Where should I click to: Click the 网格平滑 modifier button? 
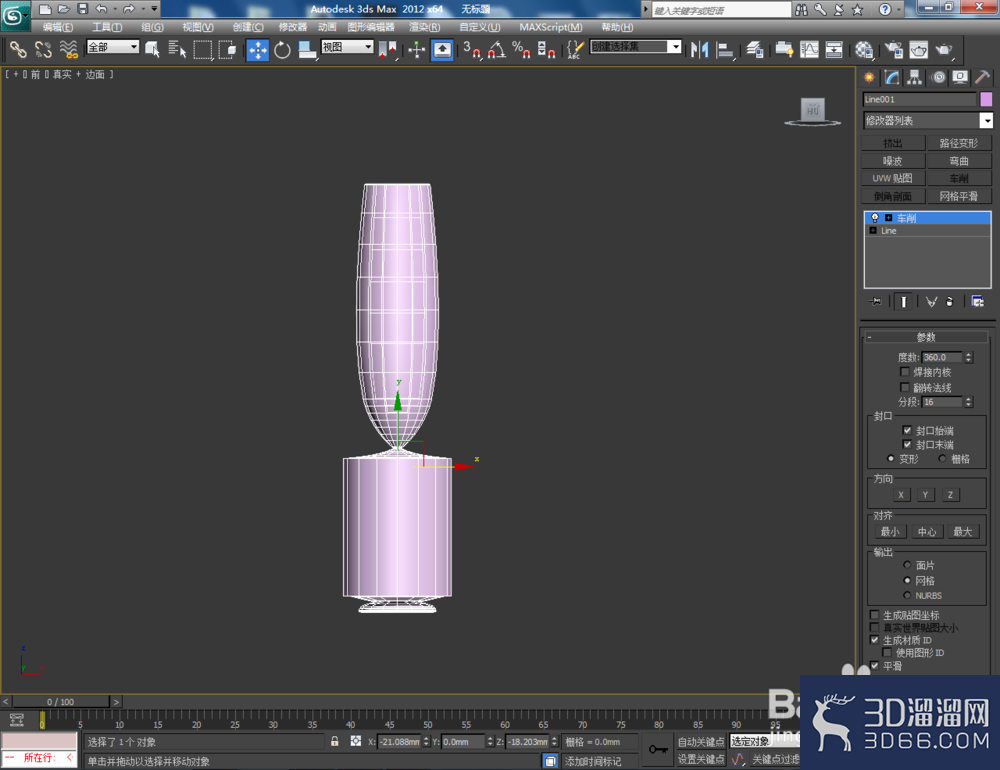point(959,196)
